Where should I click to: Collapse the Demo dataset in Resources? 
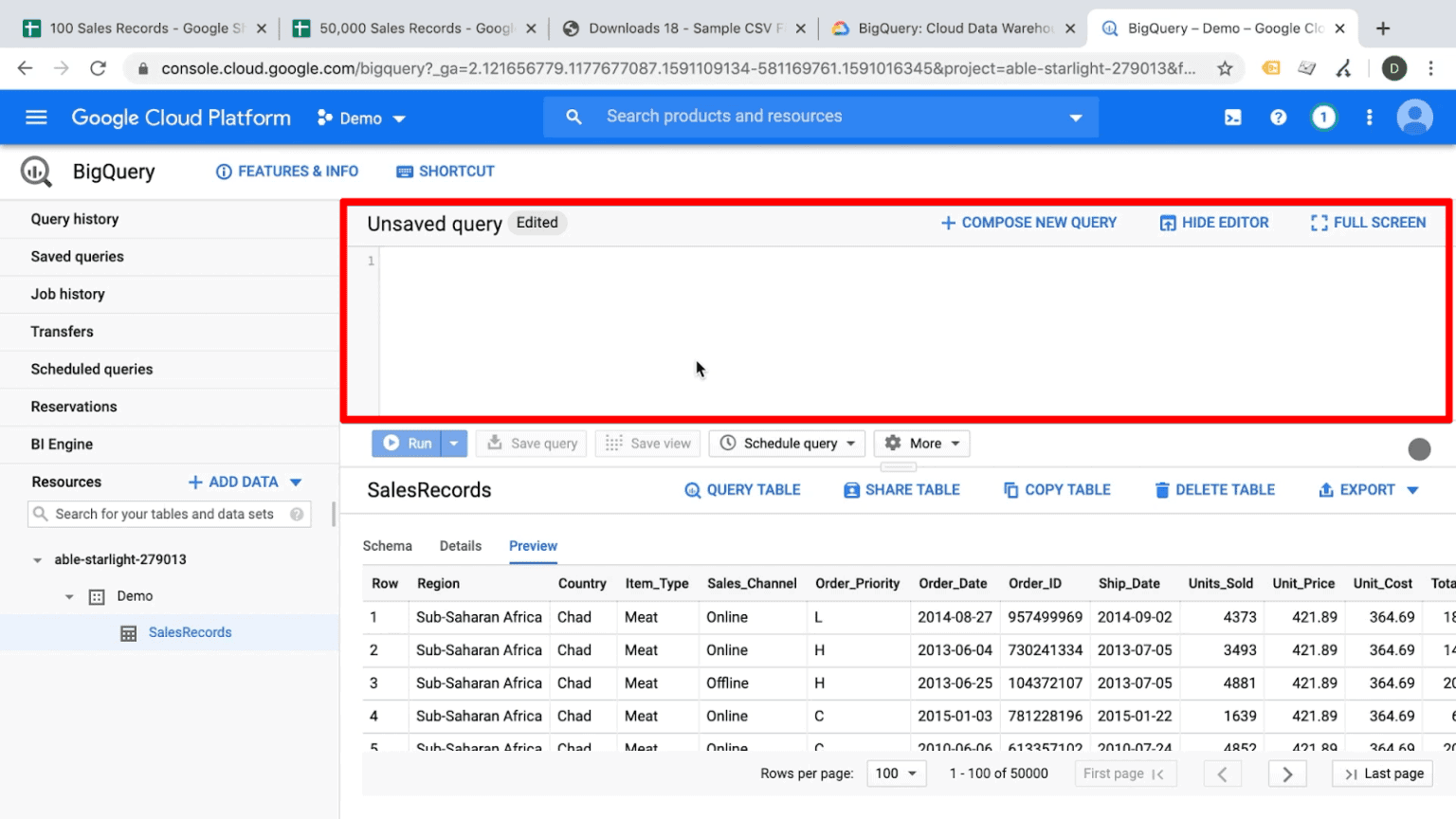coord(68,596)
